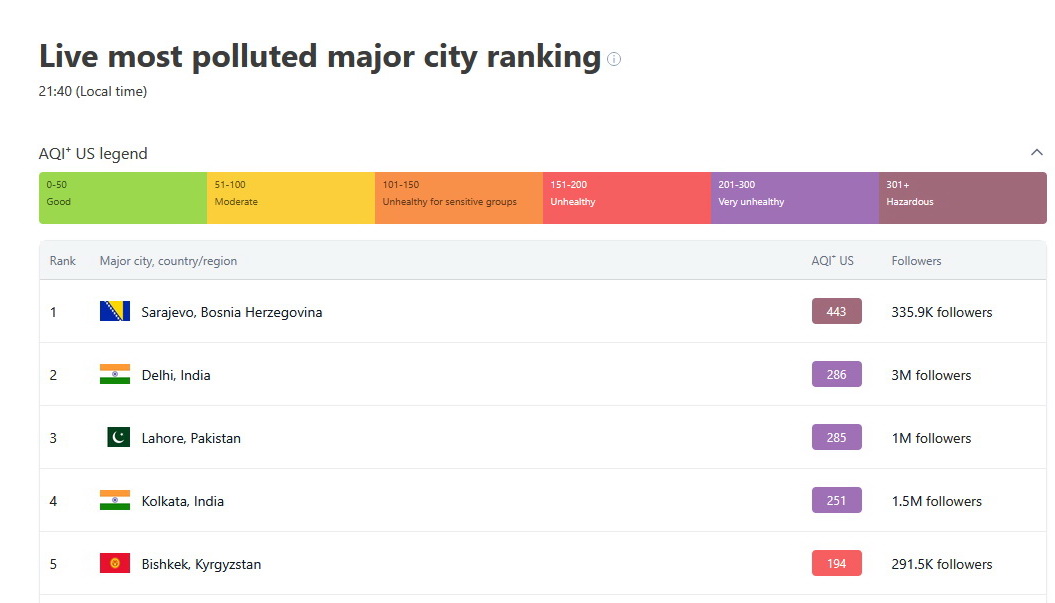Viewport: 1055px width, 603px height.
Task: Click the green Good 0-50 legend swatch
Action: (x=123, y=198)
